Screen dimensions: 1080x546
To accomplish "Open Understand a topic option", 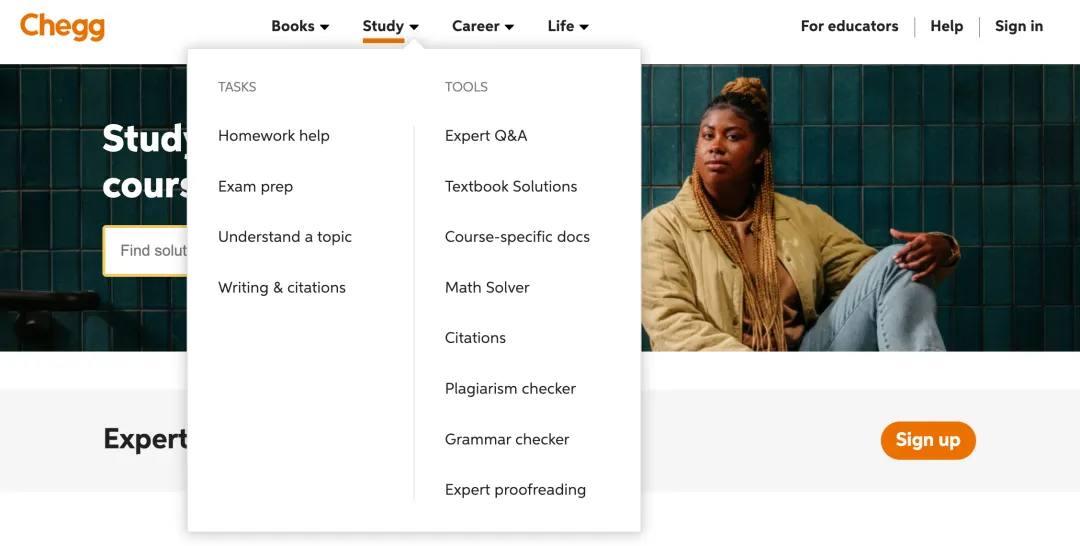I will (x=285, y=237).
